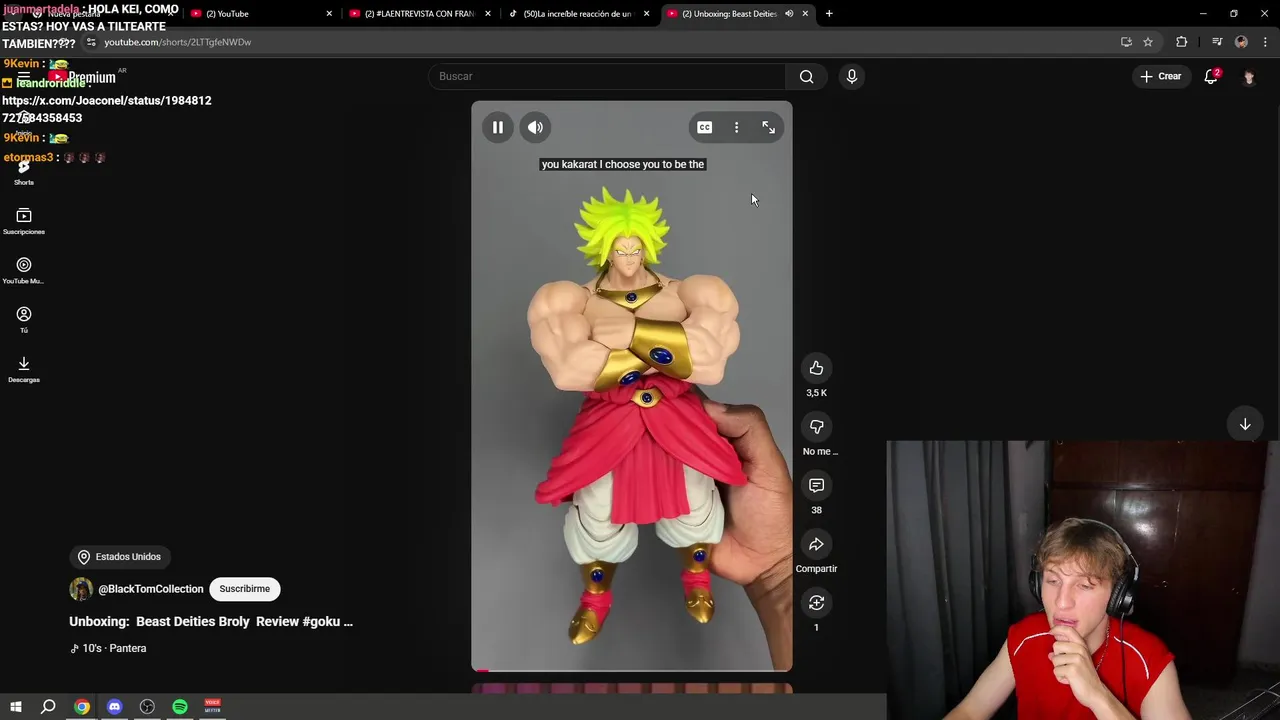1280x720 pixels.
Task: Click the Buscar search field
Action: [x=608, y=76]
